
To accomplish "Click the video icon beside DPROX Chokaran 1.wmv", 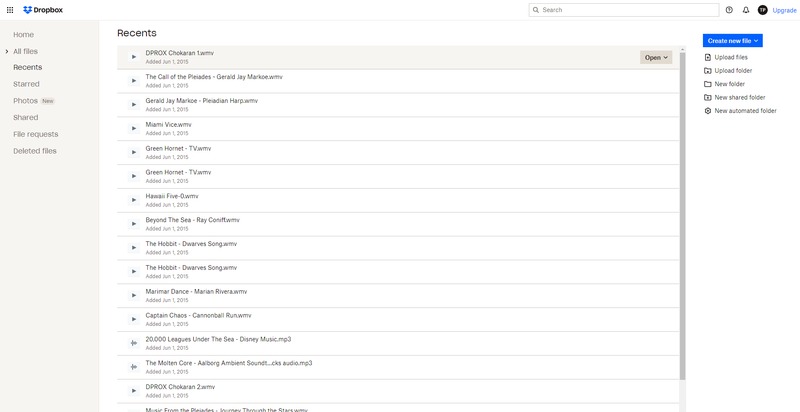I will (134, 57).
